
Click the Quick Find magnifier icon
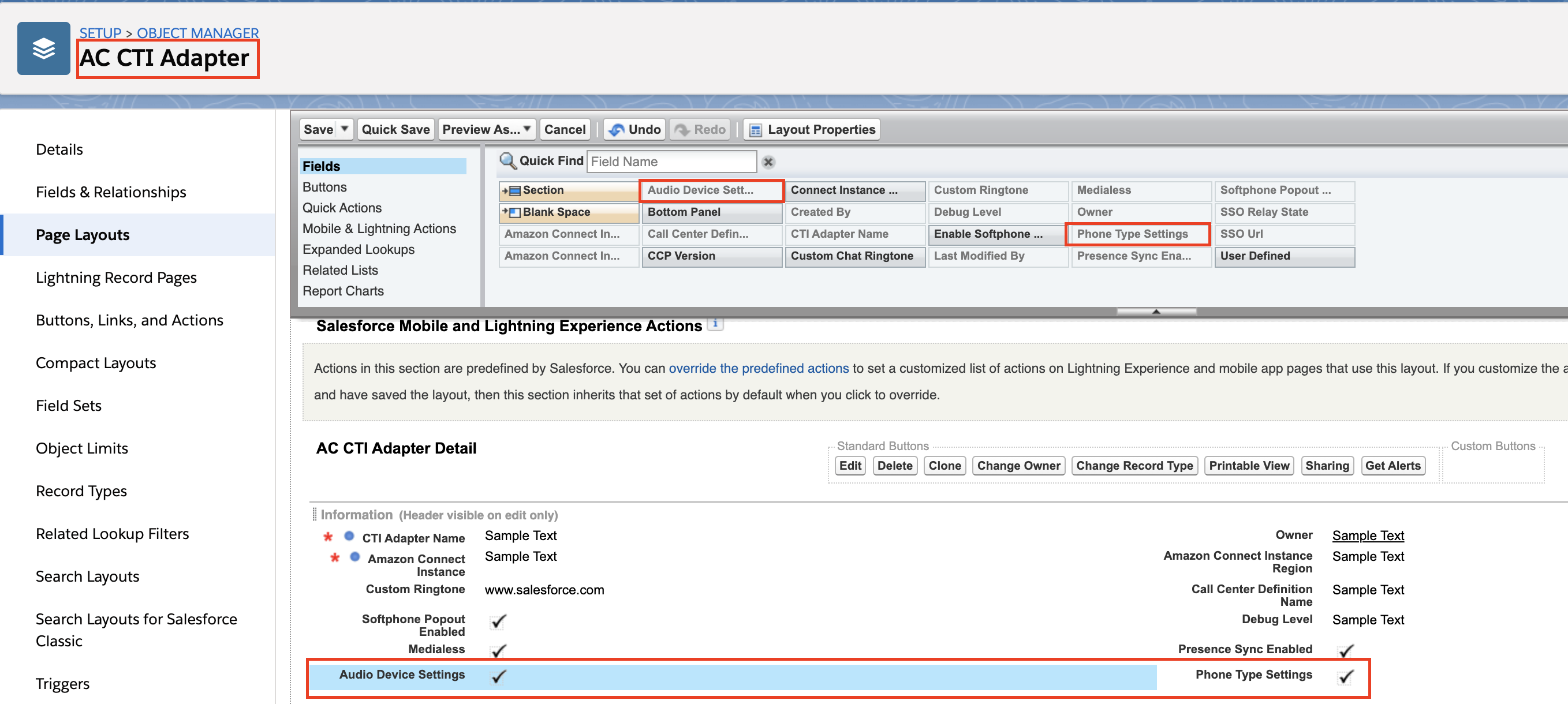[x=507, y=161]
